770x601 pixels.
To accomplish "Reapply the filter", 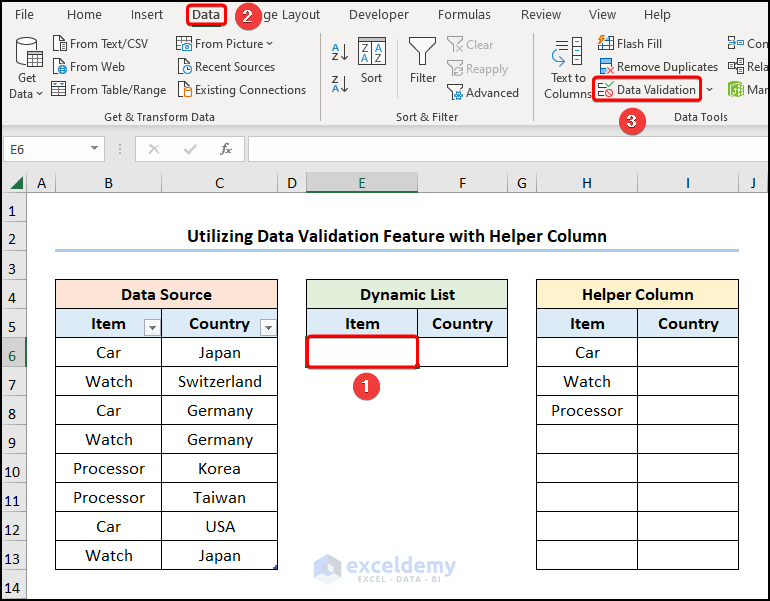I will coord(477,69).
